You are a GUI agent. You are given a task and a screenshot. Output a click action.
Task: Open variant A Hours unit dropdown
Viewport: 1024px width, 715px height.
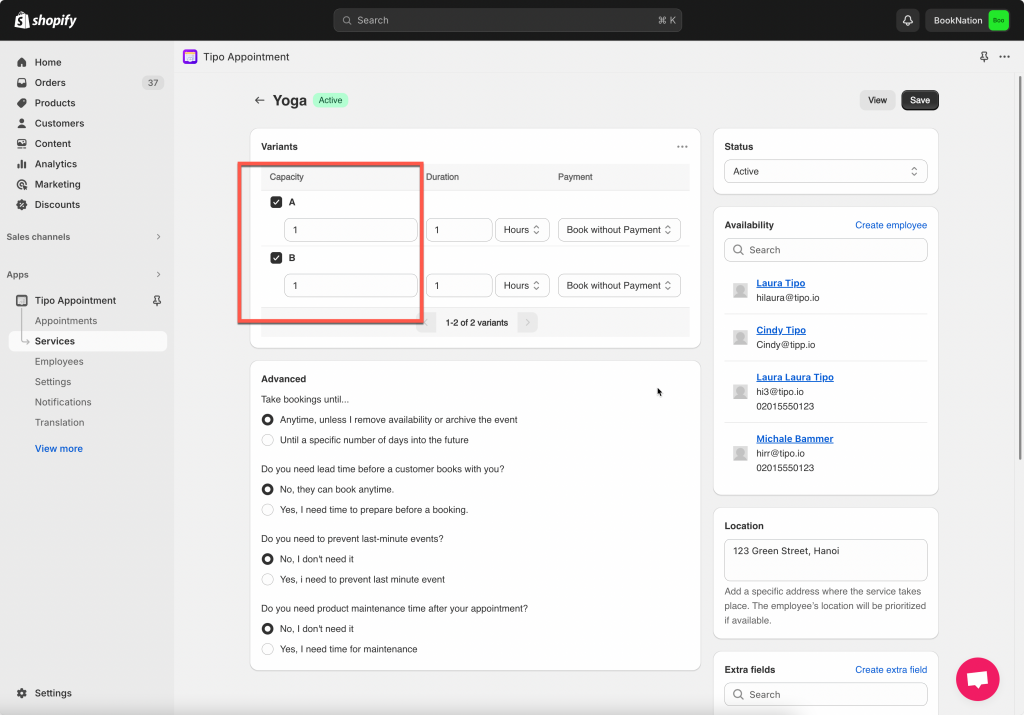tap(522, 230)
